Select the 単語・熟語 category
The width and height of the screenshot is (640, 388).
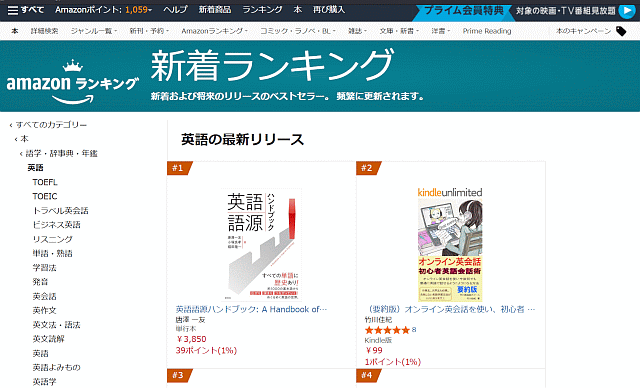[x=52, y=253]
